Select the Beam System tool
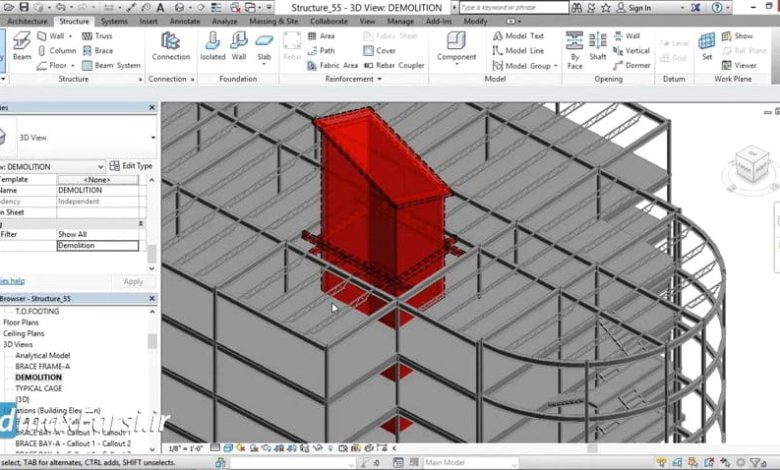Viewport: 780px width, 470px height. coord(111,65)
